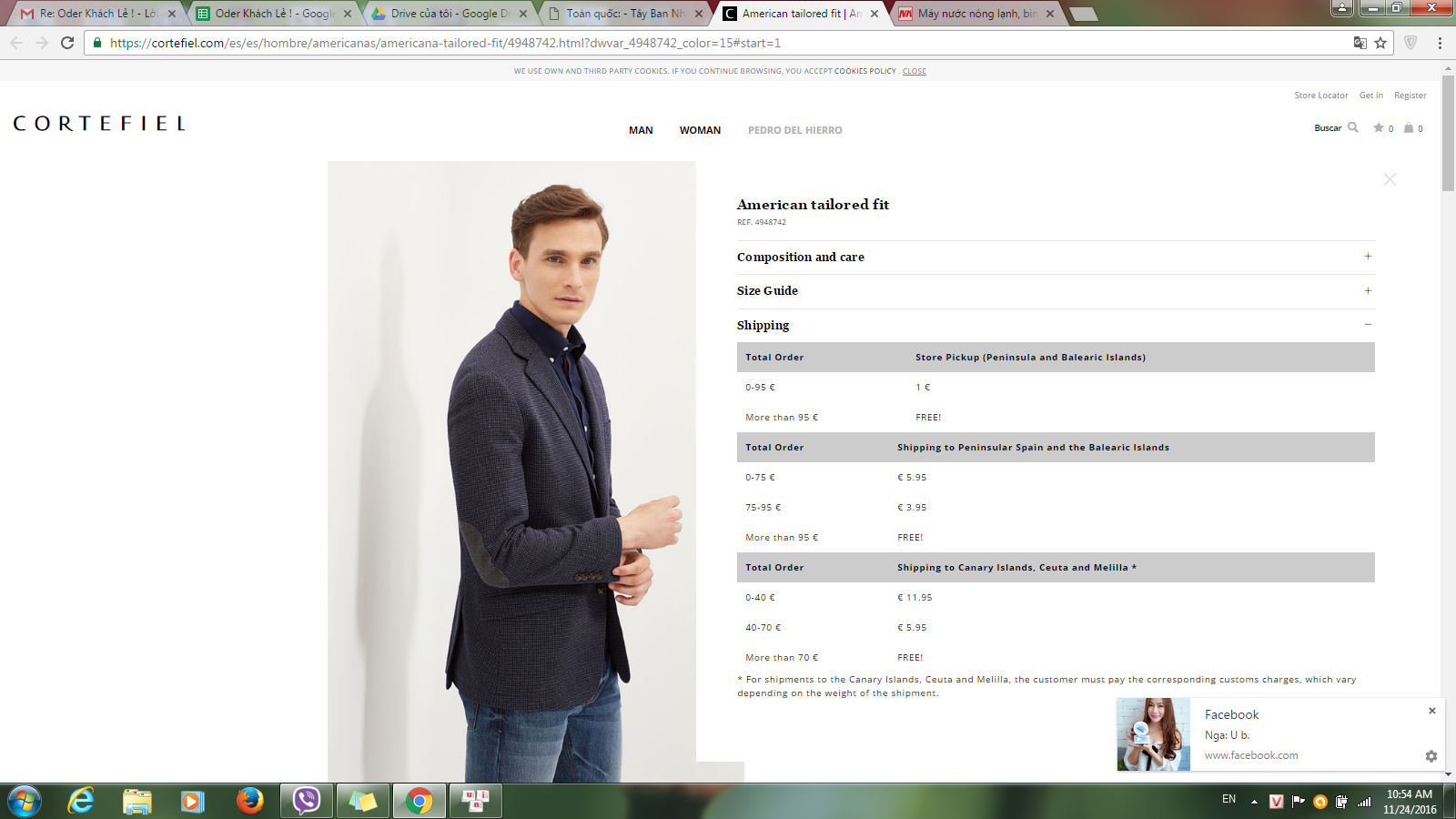Click the search magnifier icon next to Buscar
1456x819 pixels.
coord(1353,127)
